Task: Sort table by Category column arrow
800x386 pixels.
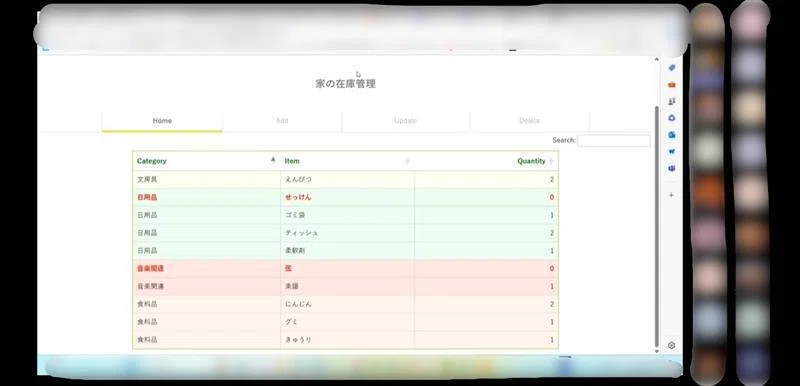Action: click(x=273, y=160)
